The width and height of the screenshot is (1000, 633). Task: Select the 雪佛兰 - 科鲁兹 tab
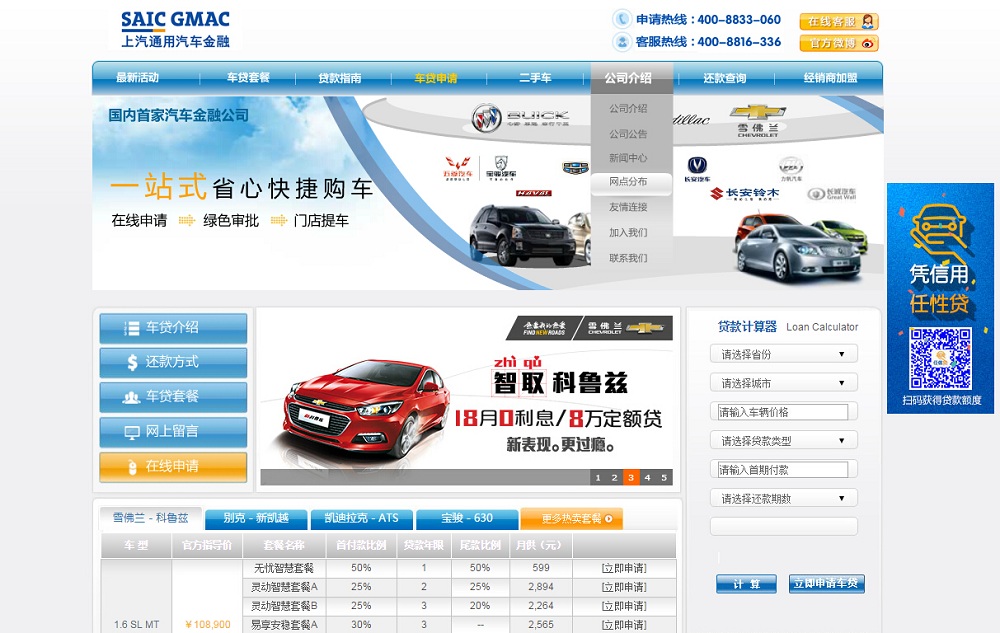(x=151, y=518)
